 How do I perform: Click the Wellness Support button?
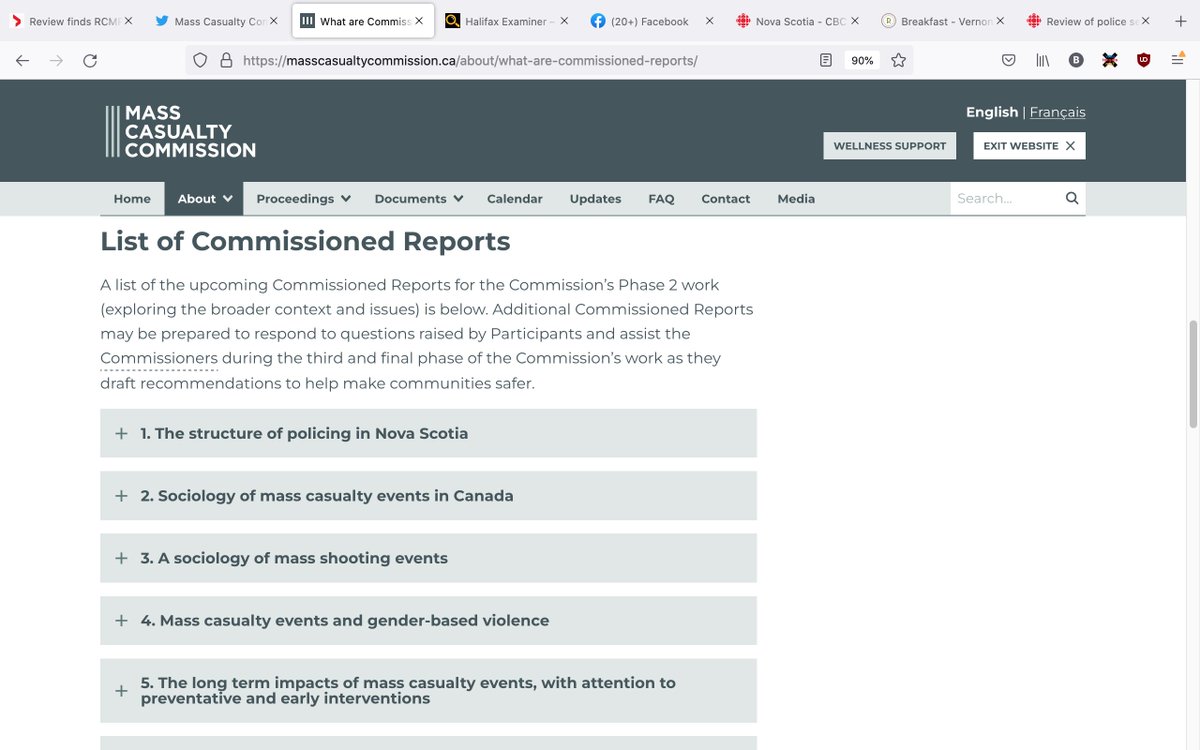click(x=889, y=146)
